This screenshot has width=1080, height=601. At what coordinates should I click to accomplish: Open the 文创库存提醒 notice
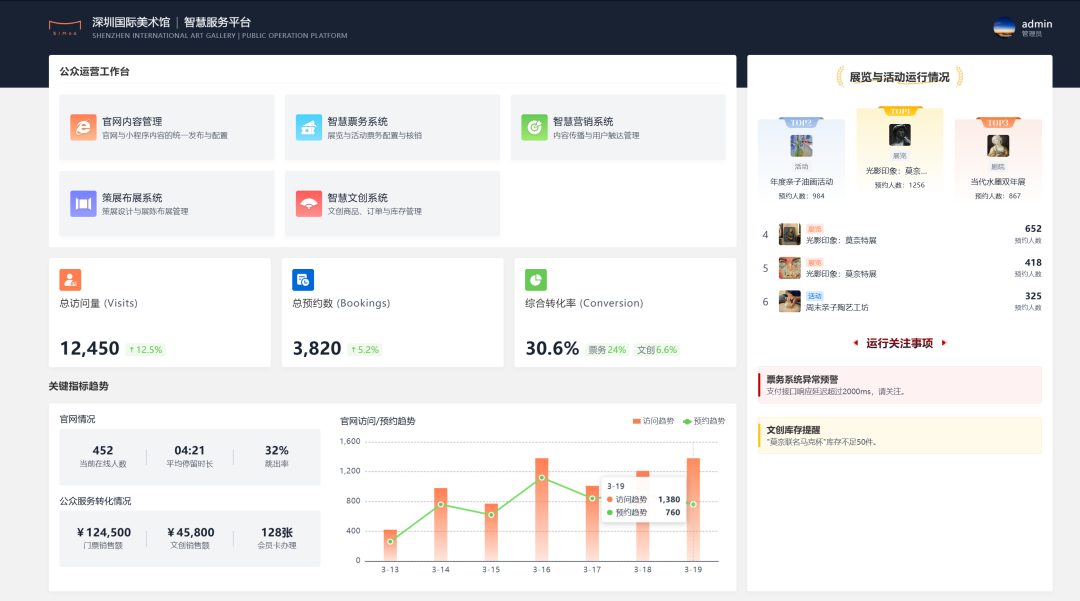coord(900,435)
